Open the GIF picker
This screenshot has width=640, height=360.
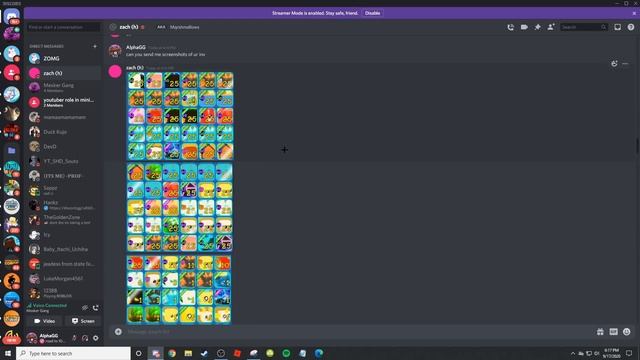pos(613,332)
